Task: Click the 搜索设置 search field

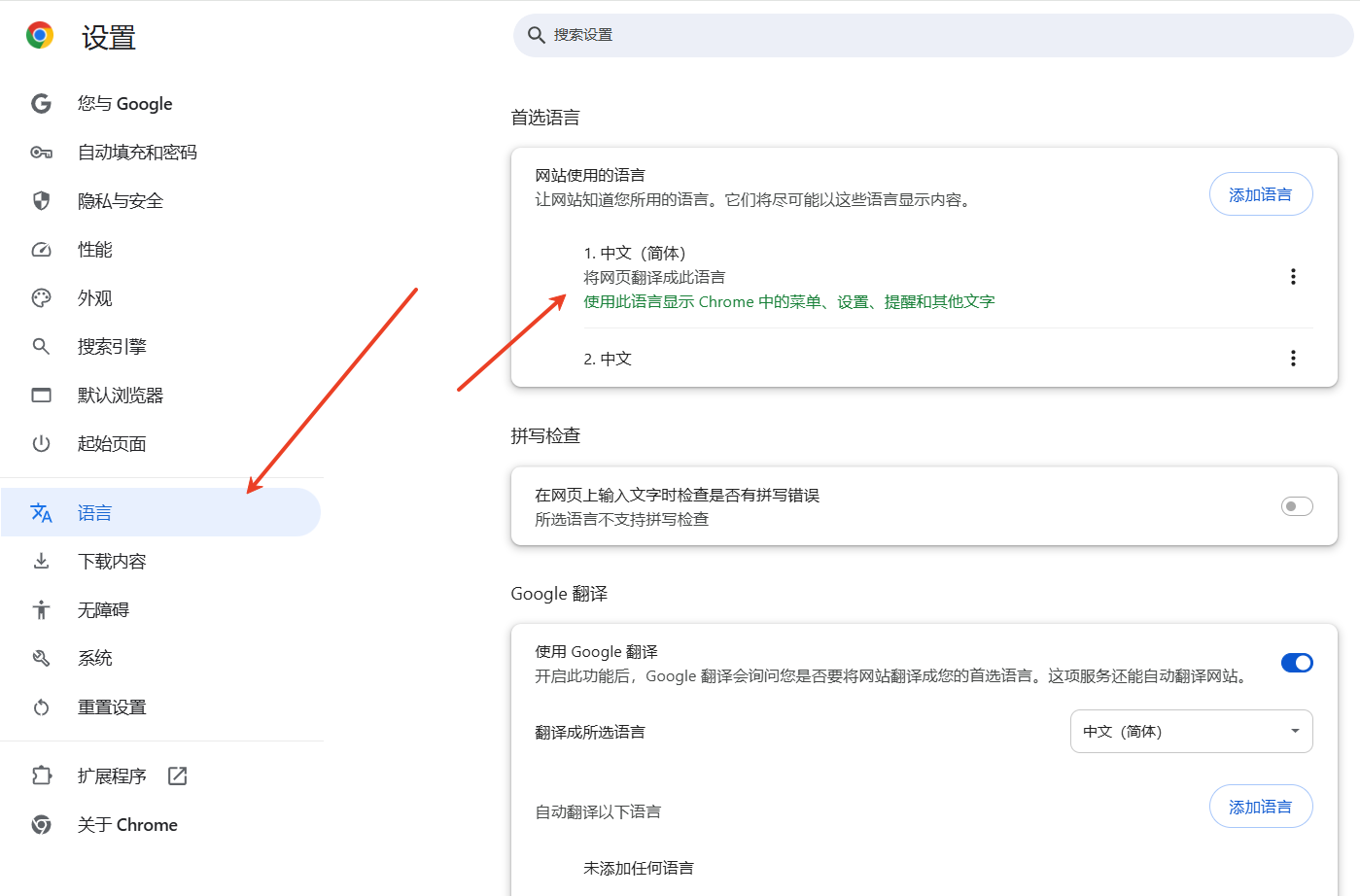Action: (933, 35)
